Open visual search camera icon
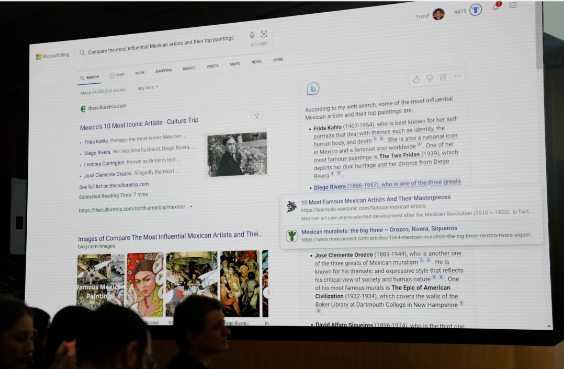This screenshot has width=564, height=369. (264, 34)
